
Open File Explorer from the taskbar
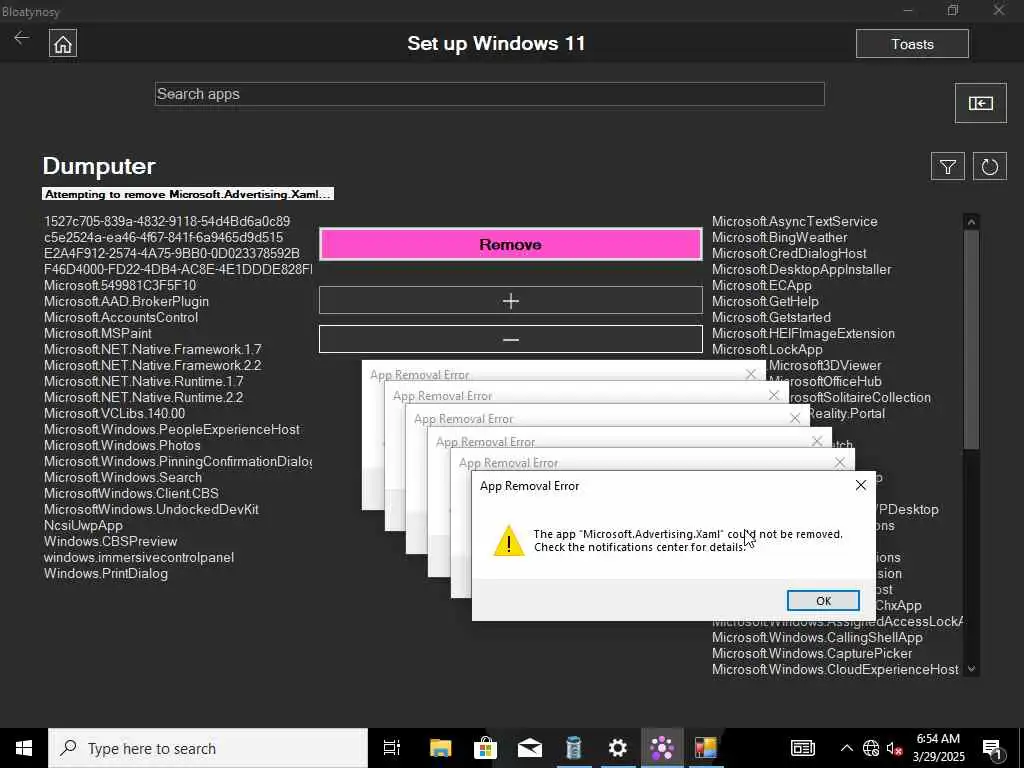click(441, 748)
